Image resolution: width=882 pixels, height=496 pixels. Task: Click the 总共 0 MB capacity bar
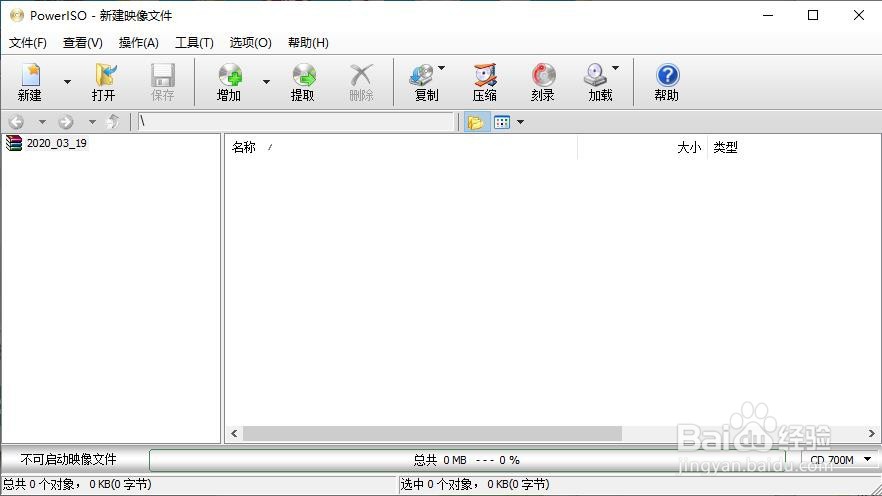coord(467,460)
